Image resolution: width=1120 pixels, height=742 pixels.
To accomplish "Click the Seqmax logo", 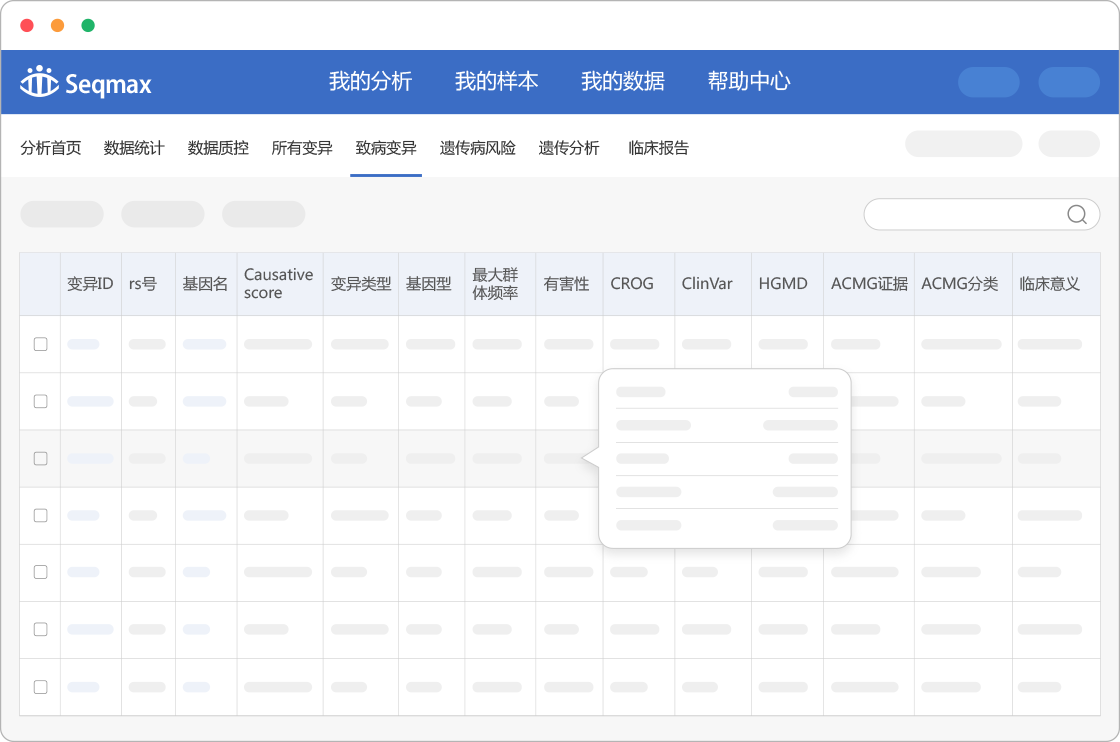I will click(x=86, y=82).
